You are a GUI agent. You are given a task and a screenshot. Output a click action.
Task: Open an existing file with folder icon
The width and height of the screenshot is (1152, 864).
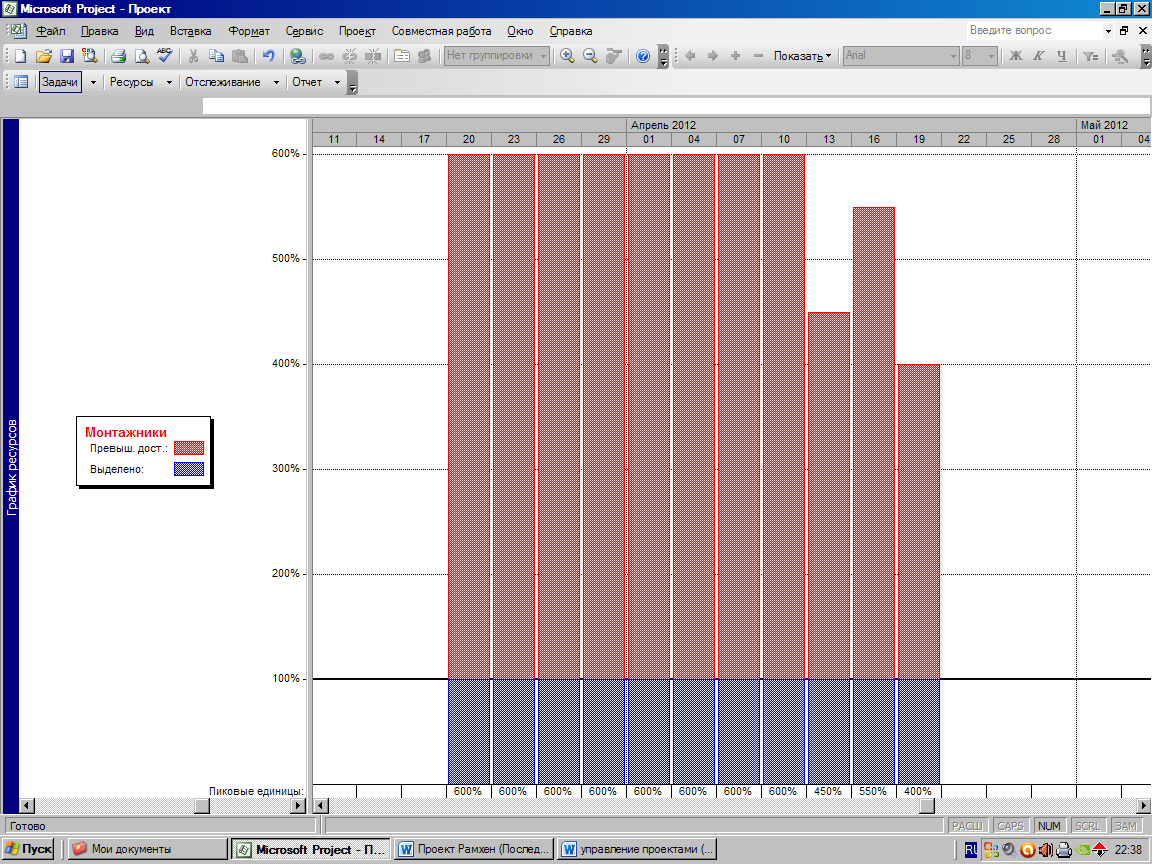(44, 56)
